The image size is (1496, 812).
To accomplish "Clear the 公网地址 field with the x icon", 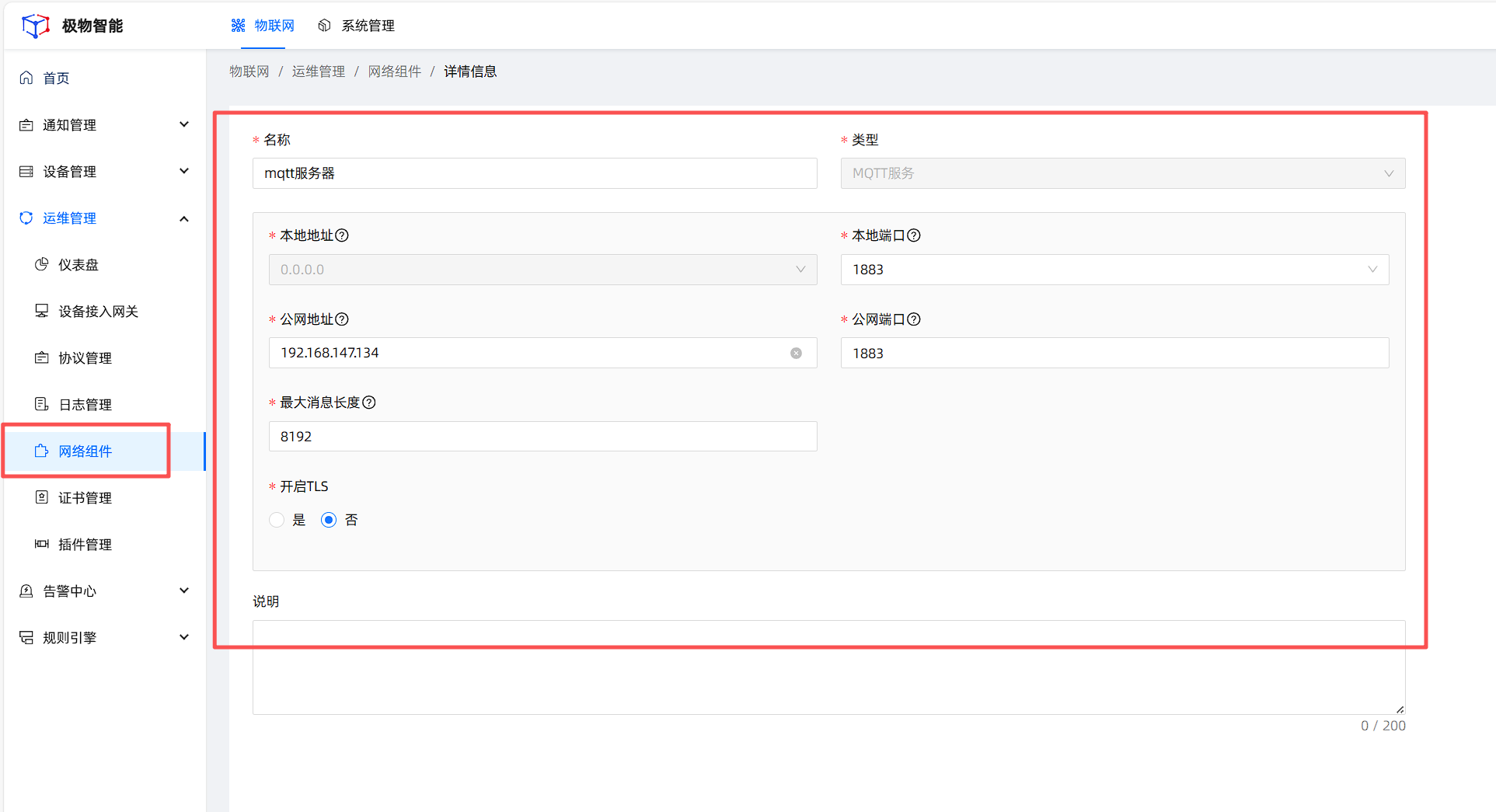I will click(796, 353).
